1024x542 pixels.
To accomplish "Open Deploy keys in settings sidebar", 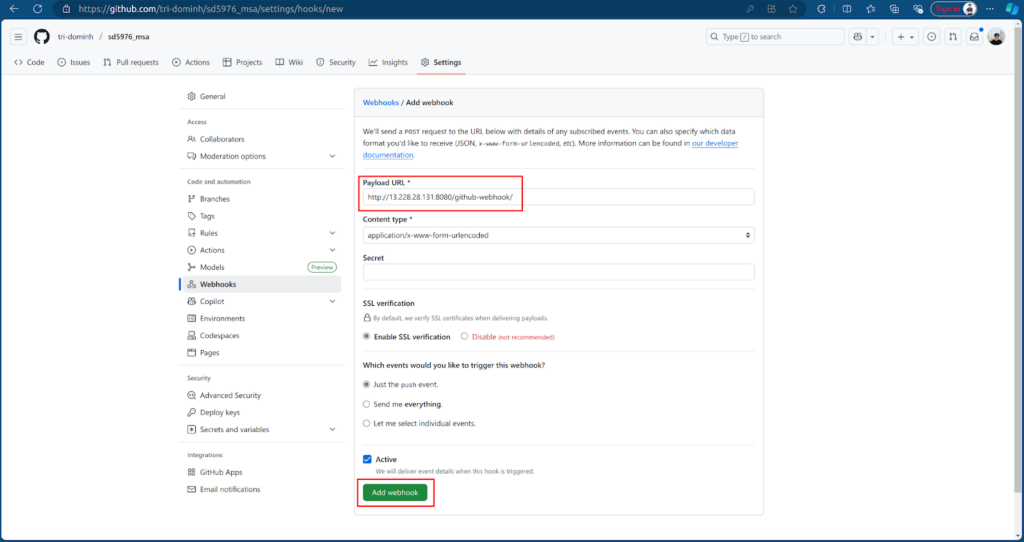I will 219,412.
